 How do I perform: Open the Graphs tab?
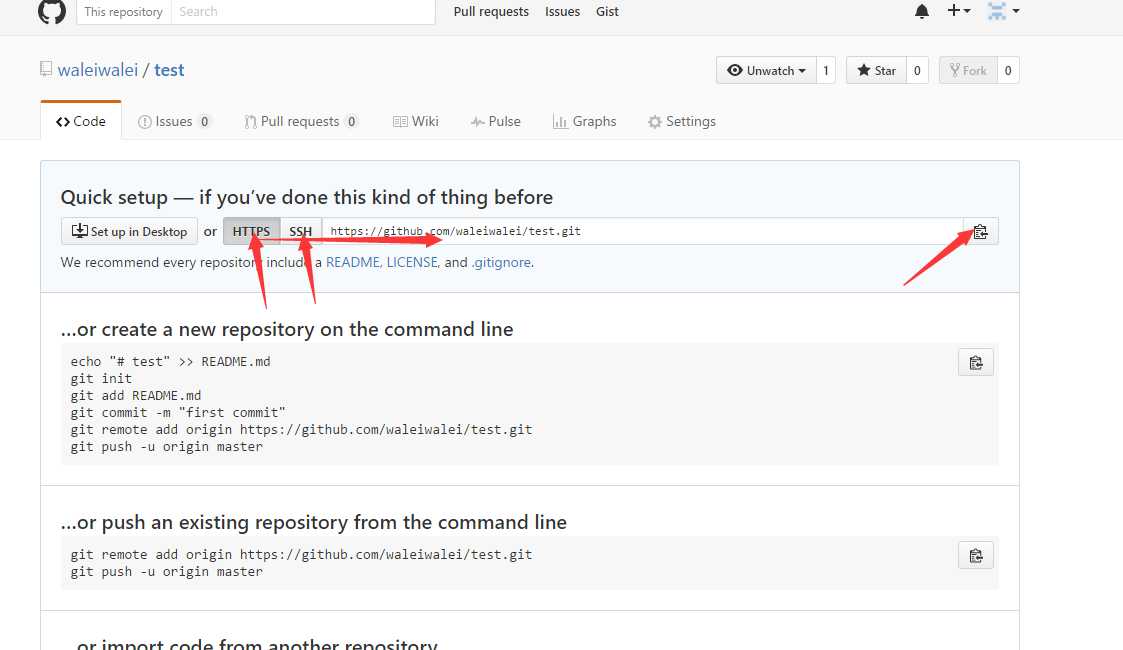[x=584, y=121]
